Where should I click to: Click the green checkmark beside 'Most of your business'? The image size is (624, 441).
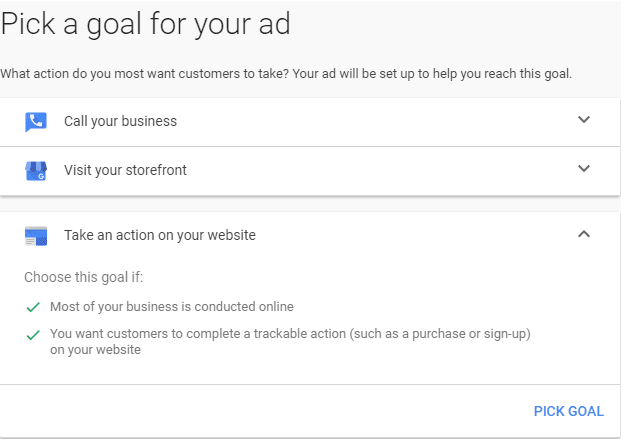click(x=33, y=307)
